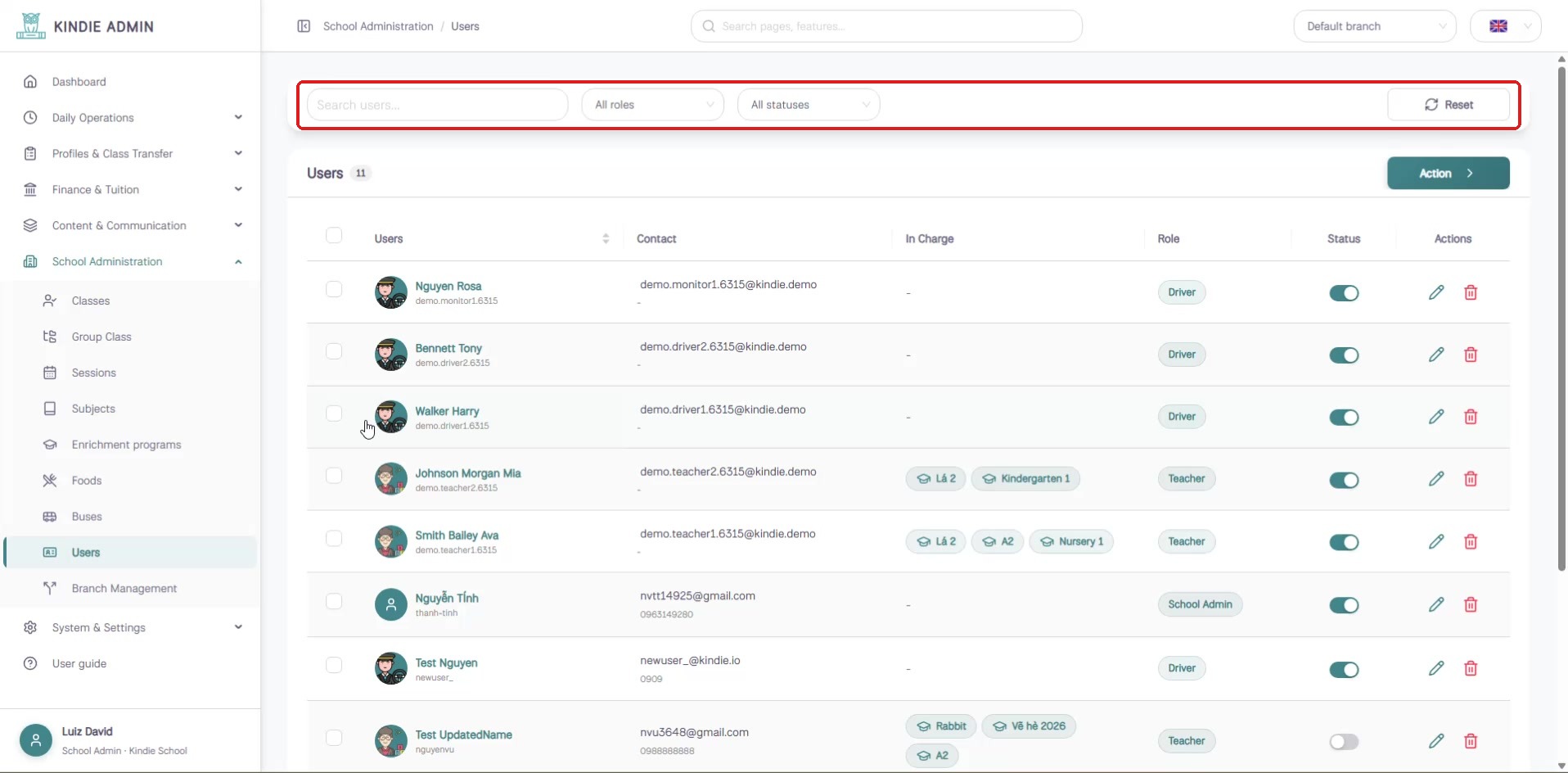The height and width of the screenshot is (773, 1568).
Task: Click pencil edit icon for Walker Harry
Action: pos(1436,417)
